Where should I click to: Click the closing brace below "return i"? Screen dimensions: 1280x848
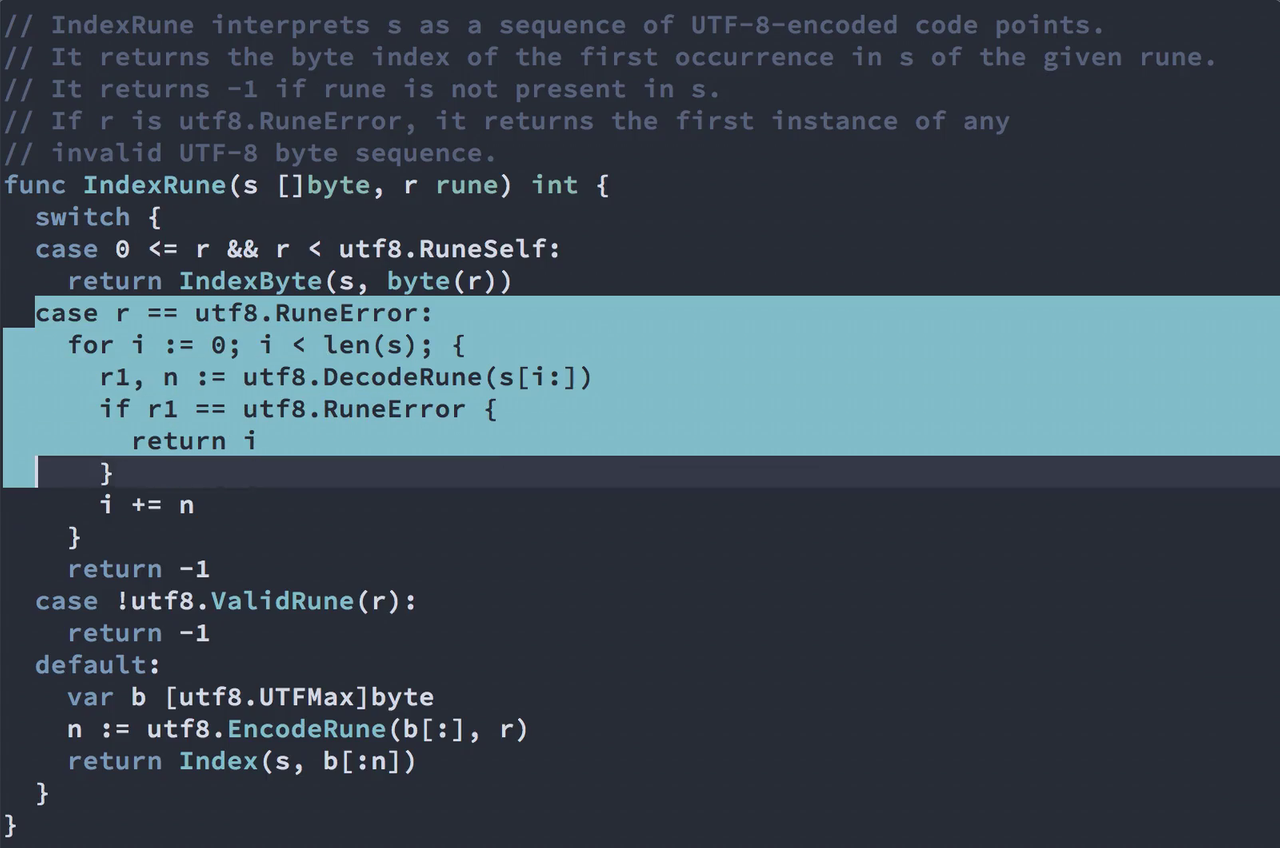coord(107,473)
